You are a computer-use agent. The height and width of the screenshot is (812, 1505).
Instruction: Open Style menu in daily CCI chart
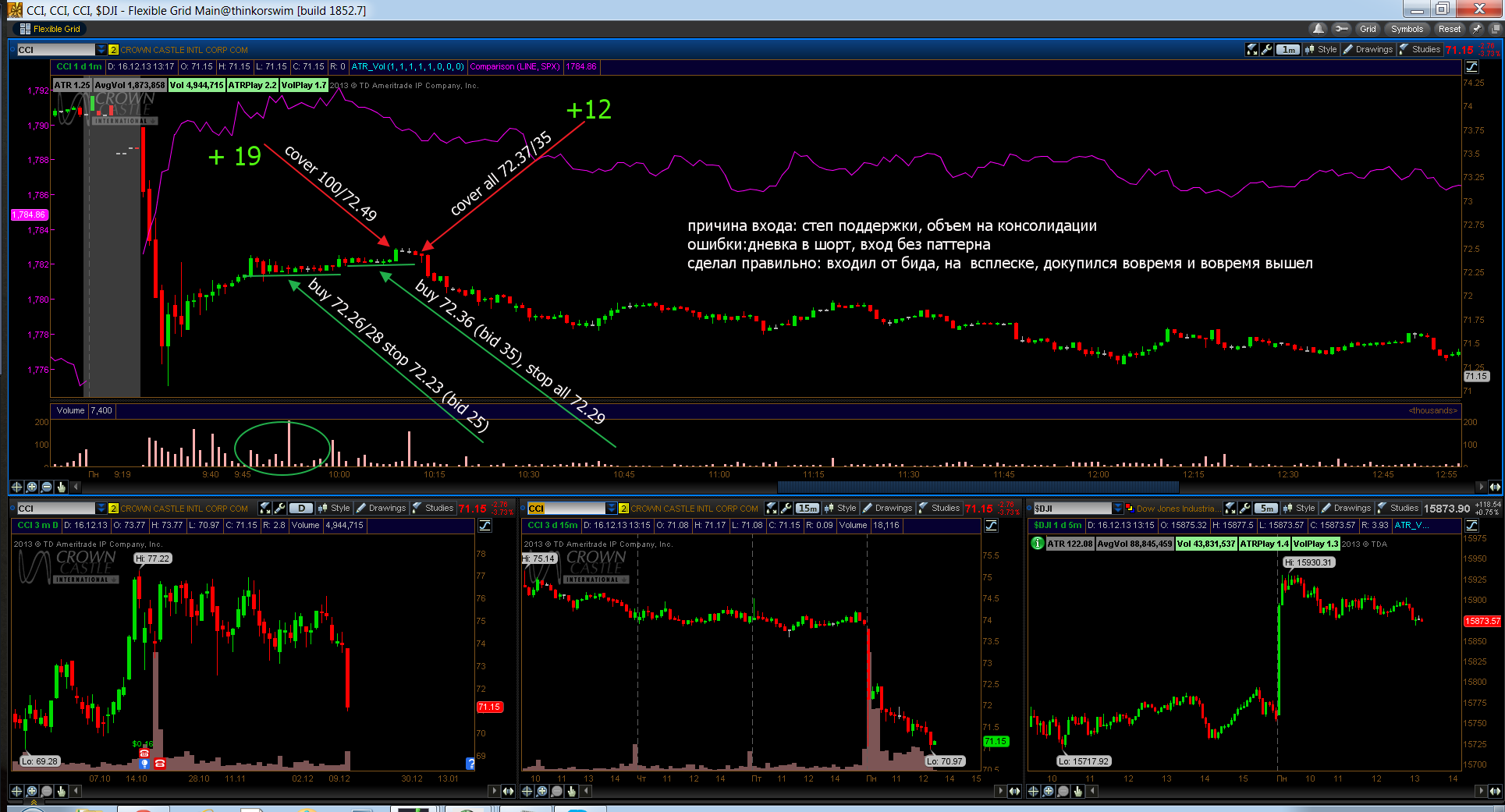coord(334,508)
